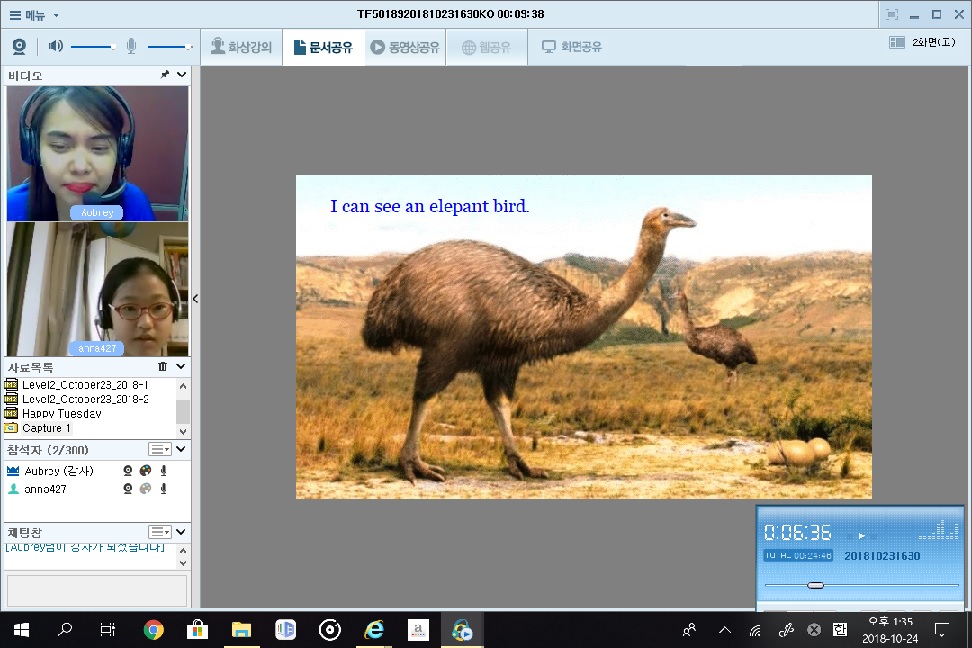Toggle the webcam icon in the toolbar
This screenshot has width=972, height=648.
19,46
